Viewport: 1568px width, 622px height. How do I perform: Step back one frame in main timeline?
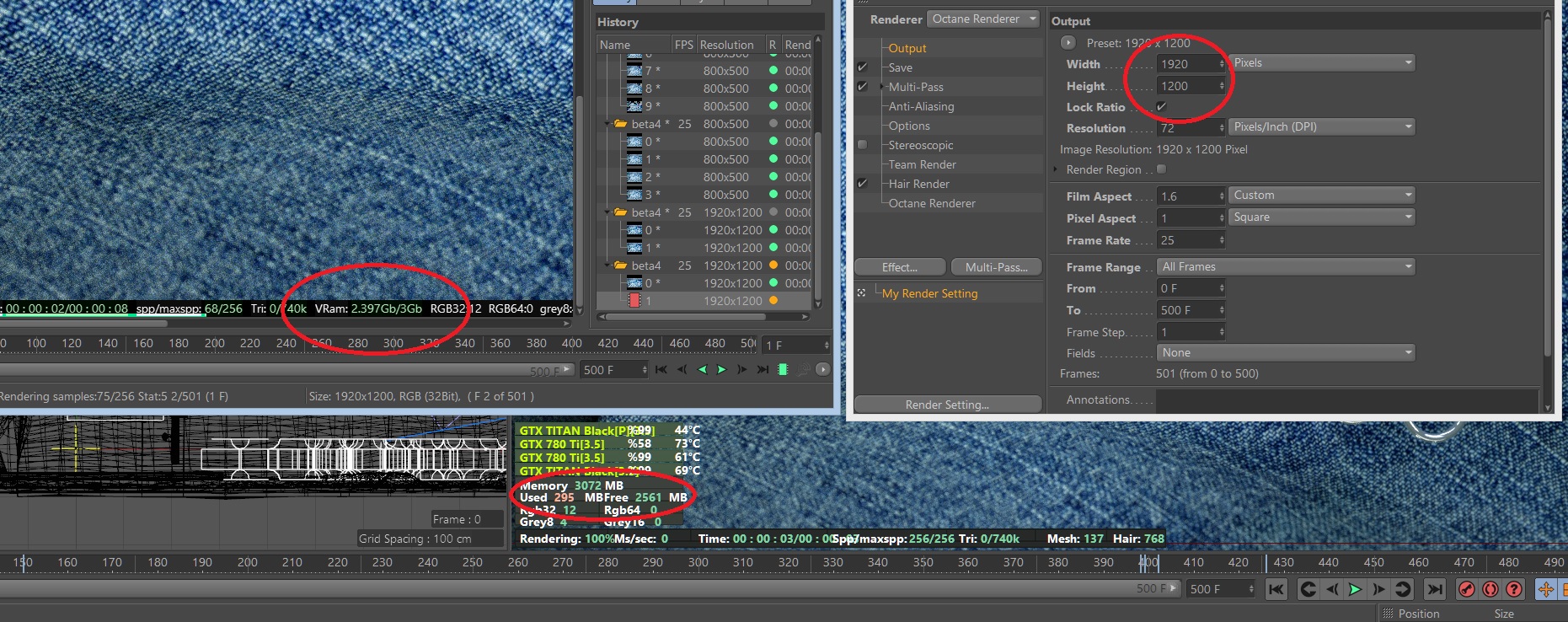point(1331,589)
